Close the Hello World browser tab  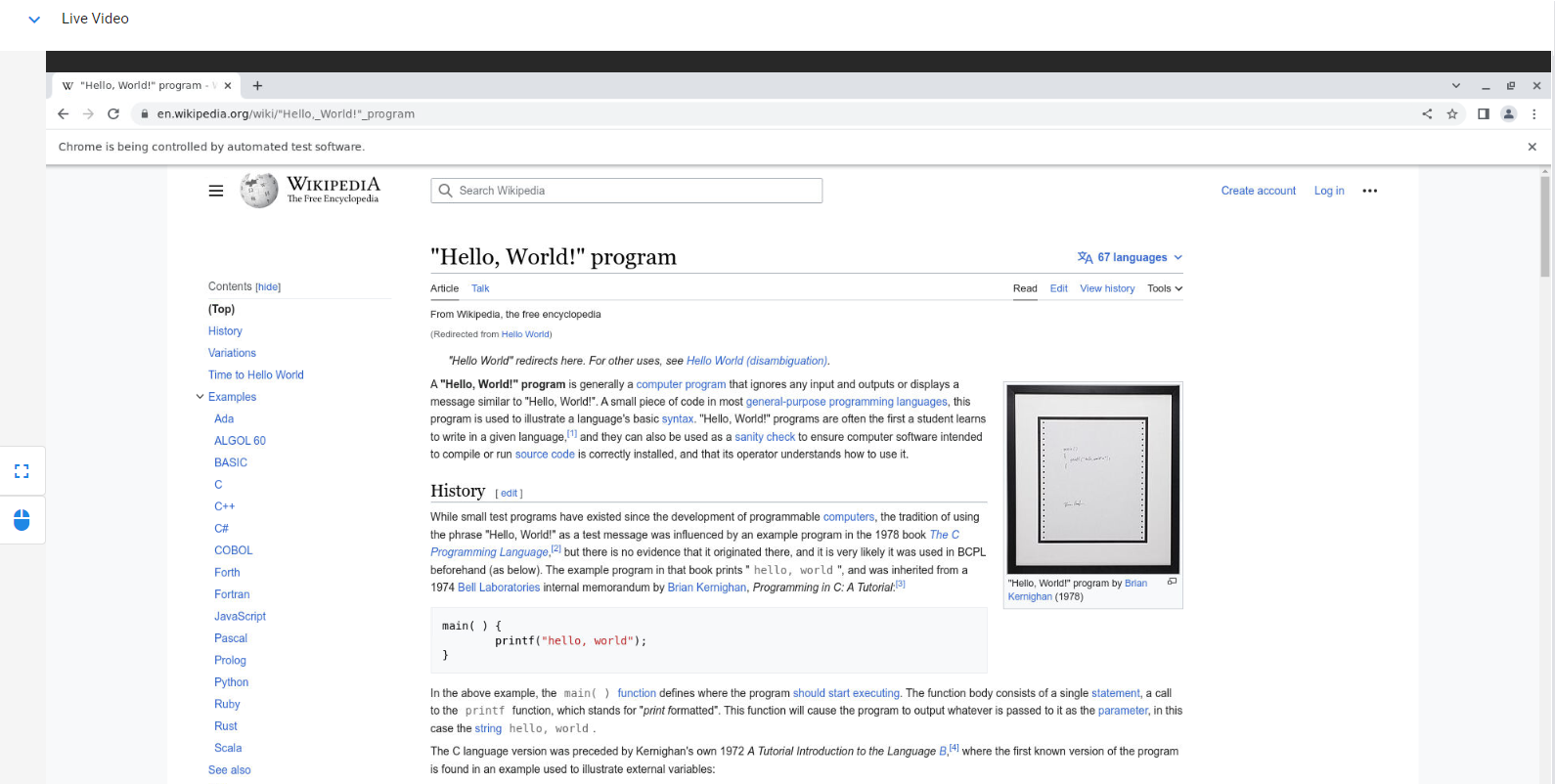tap(228, 86)
